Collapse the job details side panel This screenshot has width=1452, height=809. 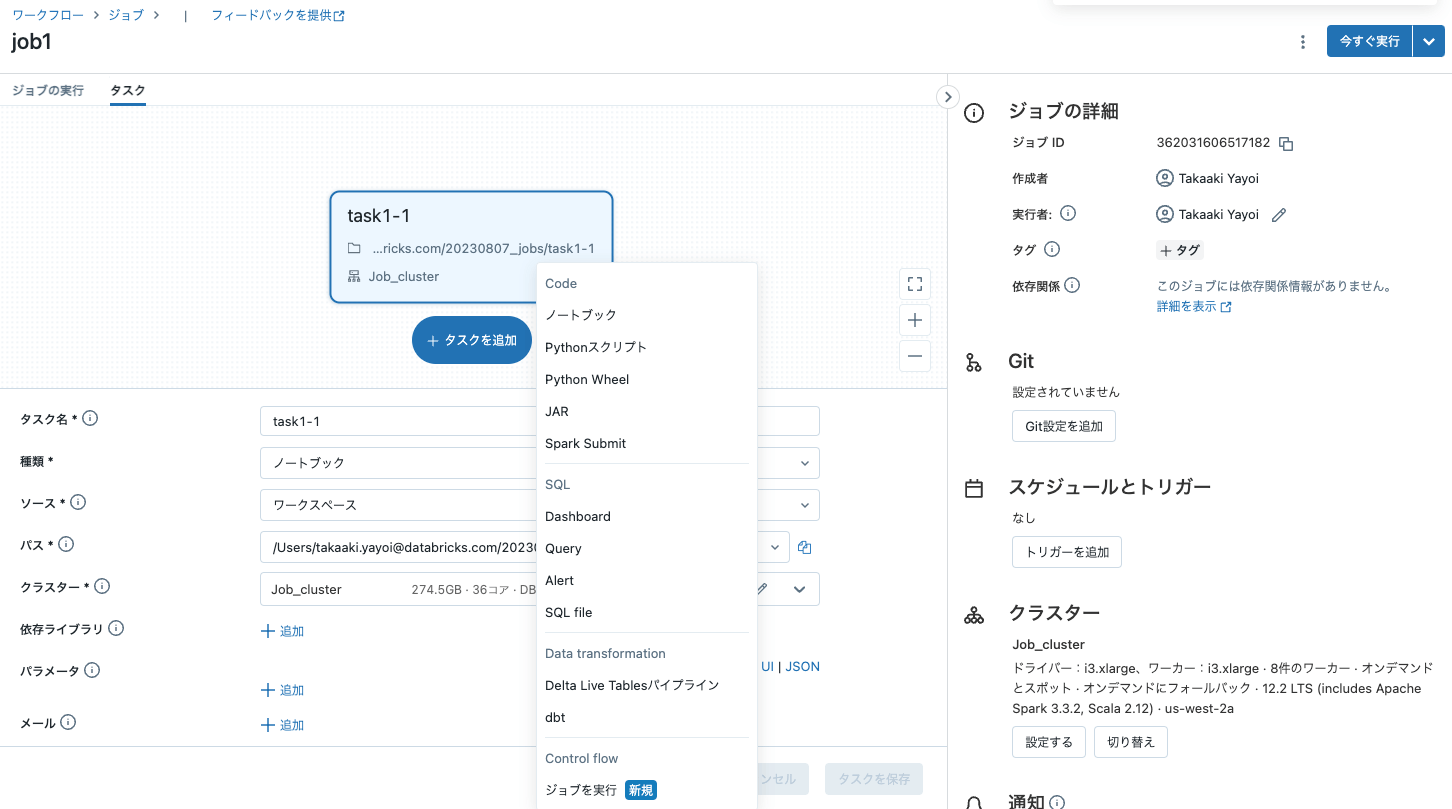[x=947, y=96]
